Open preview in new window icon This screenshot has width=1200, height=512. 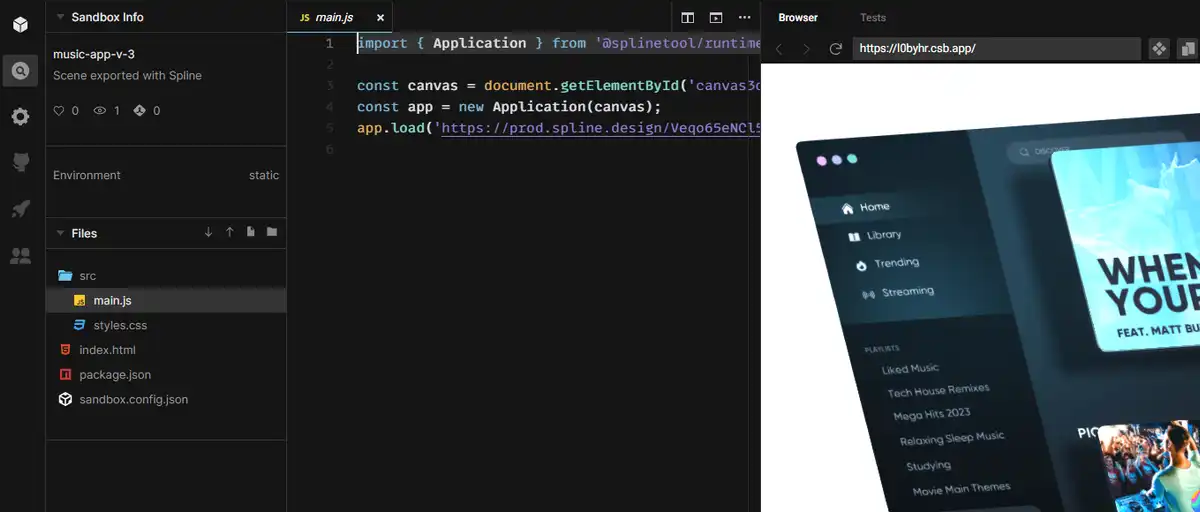tap(1187, 48)
